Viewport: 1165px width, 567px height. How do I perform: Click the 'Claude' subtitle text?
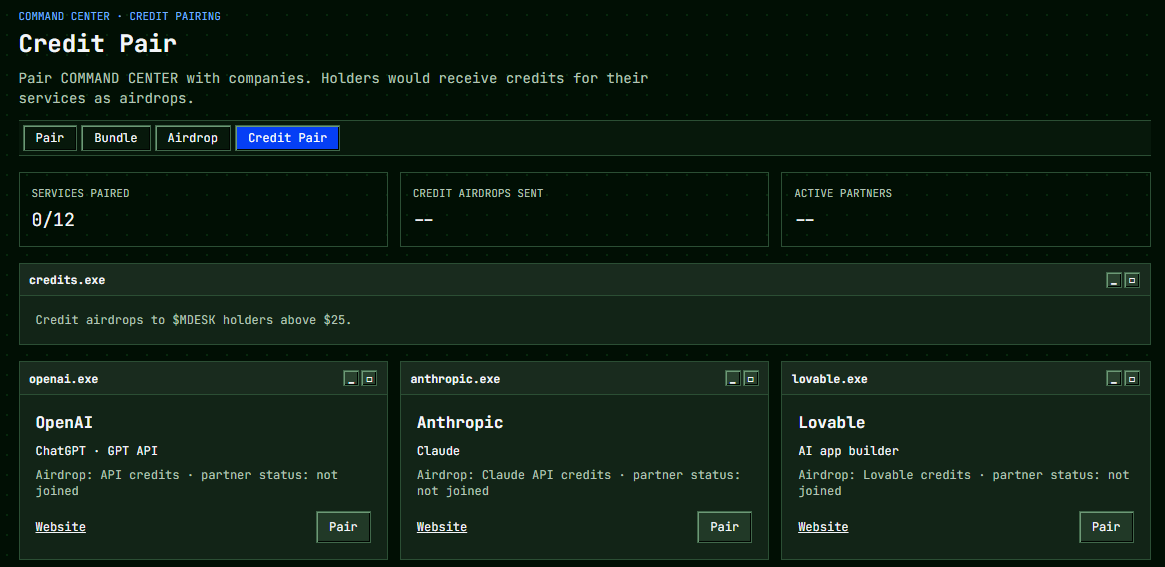[438, 450]
